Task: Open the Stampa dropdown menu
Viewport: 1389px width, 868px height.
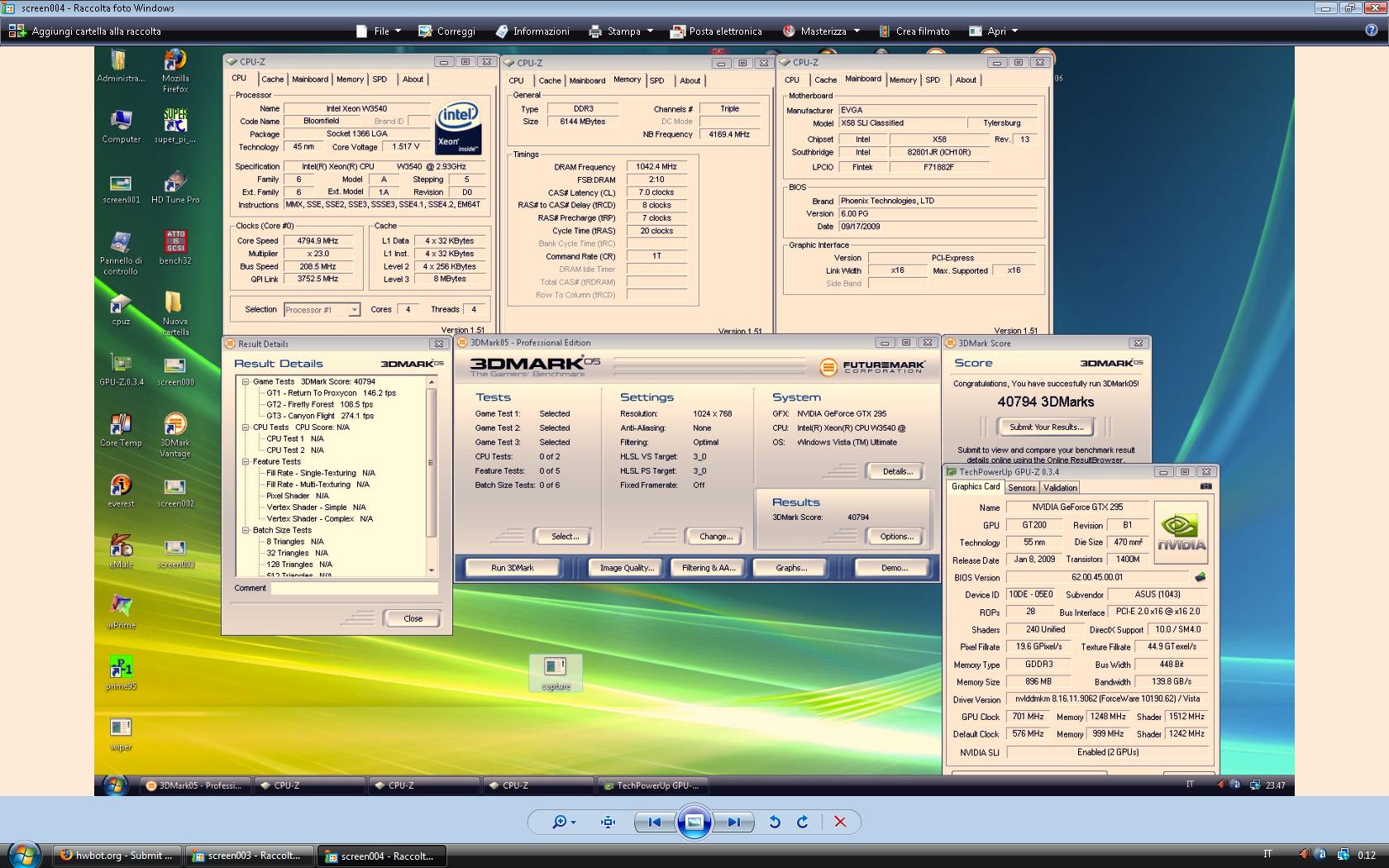Action: coord(621,31)
